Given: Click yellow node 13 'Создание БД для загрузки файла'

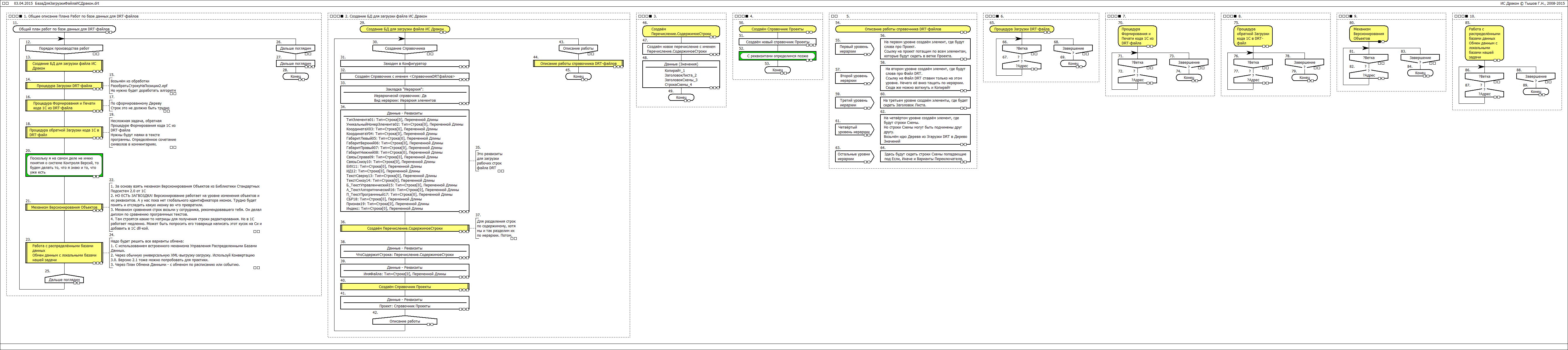Looking at the screenshot, I should pyautogui.click(x=64, y=66).
